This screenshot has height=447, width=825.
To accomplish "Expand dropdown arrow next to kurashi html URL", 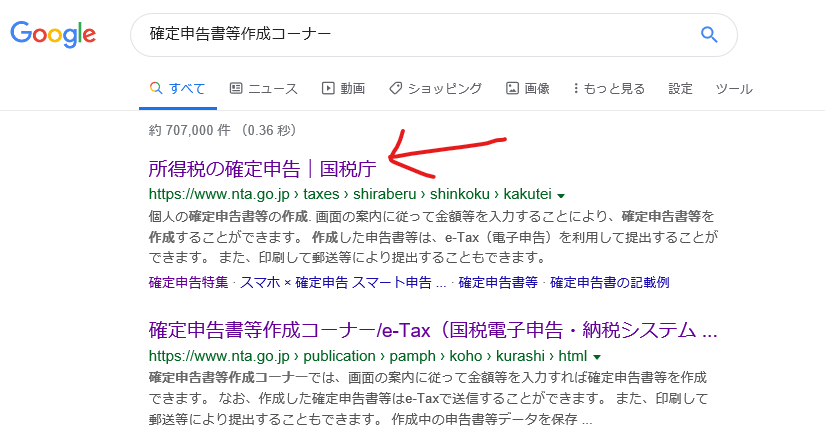I will 597,357.
